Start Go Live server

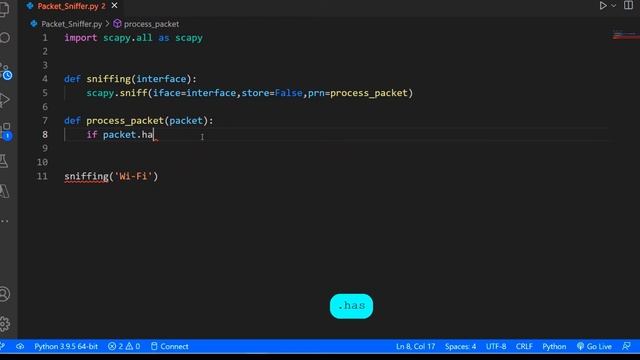594,347
